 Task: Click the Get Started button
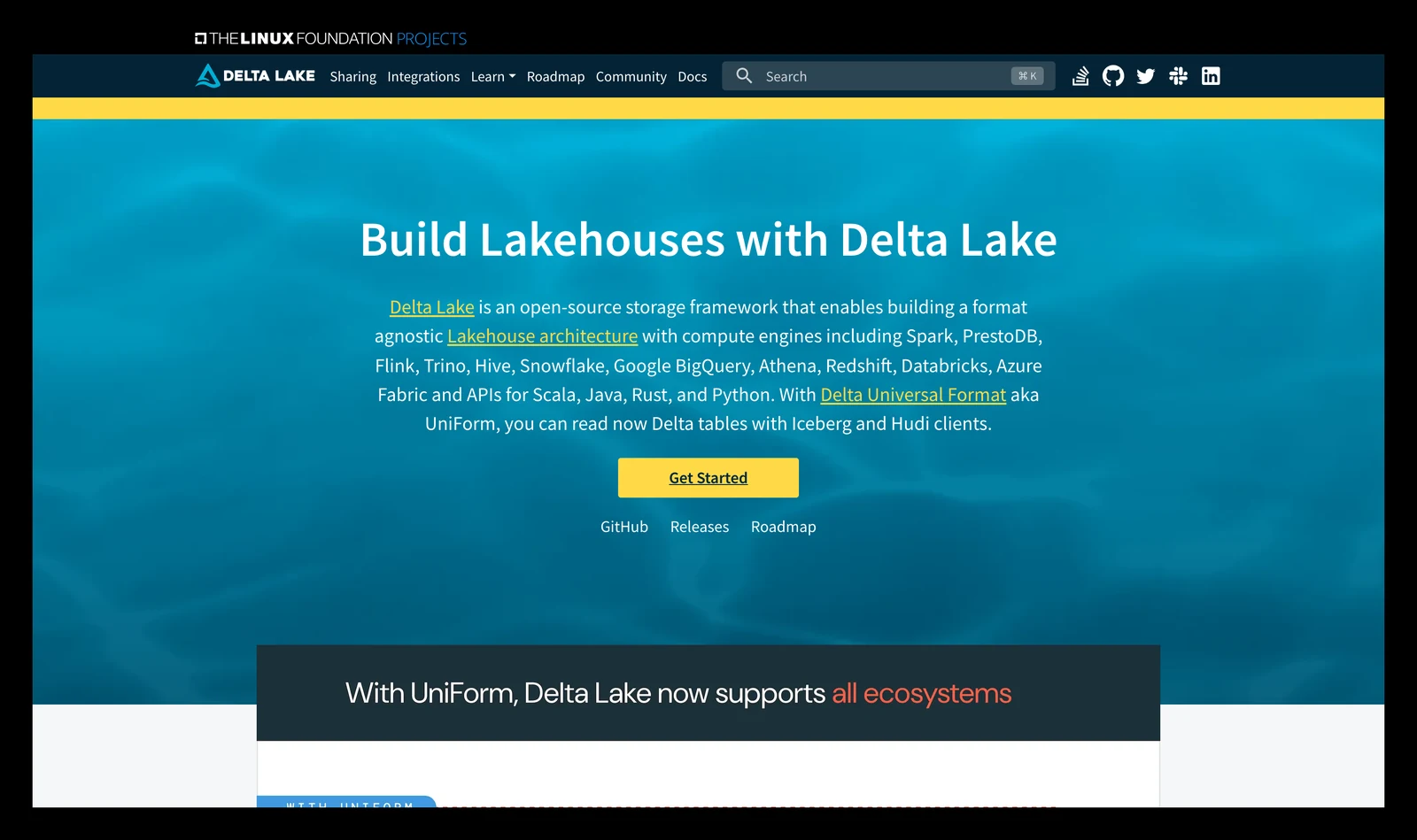tap(708, 478)
